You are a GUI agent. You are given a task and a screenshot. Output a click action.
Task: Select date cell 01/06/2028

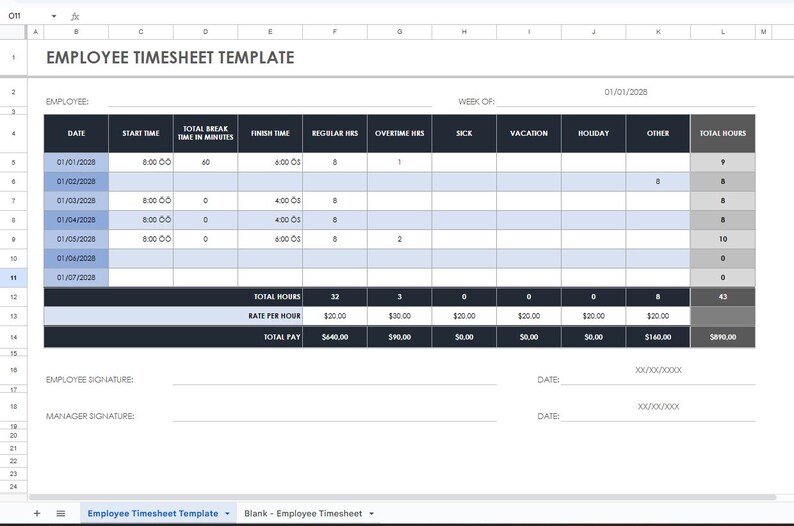tap(76, 258)
